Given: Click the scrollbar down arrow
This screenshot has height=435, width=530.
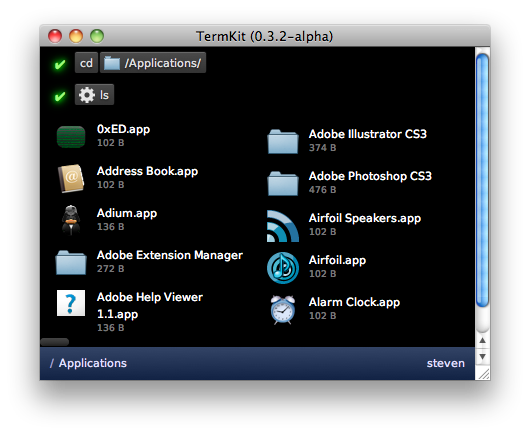Looking at the screenshot, I should click(483, 357).
